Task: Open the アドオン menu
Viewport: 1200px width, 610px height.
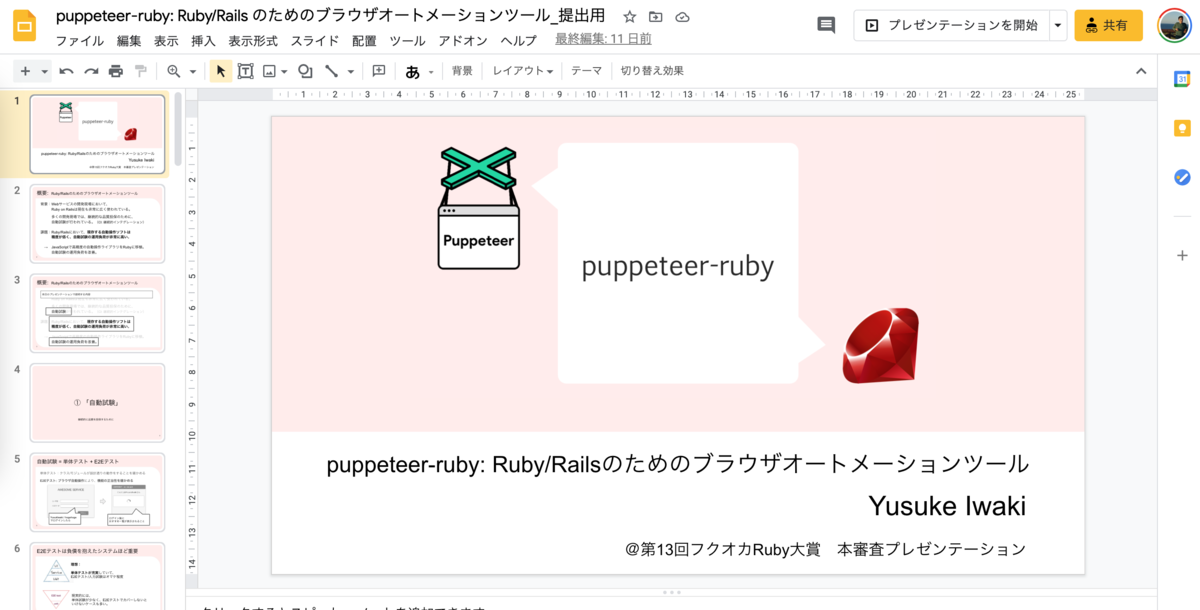Action: [463, 40]
